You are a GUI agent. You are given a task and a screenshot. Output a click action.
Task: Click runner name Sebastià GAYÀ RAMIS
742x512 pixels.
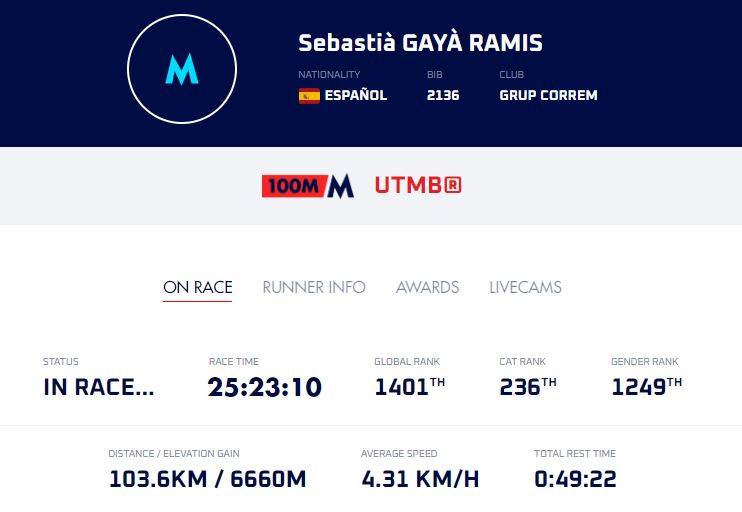(x=420, y=44)
